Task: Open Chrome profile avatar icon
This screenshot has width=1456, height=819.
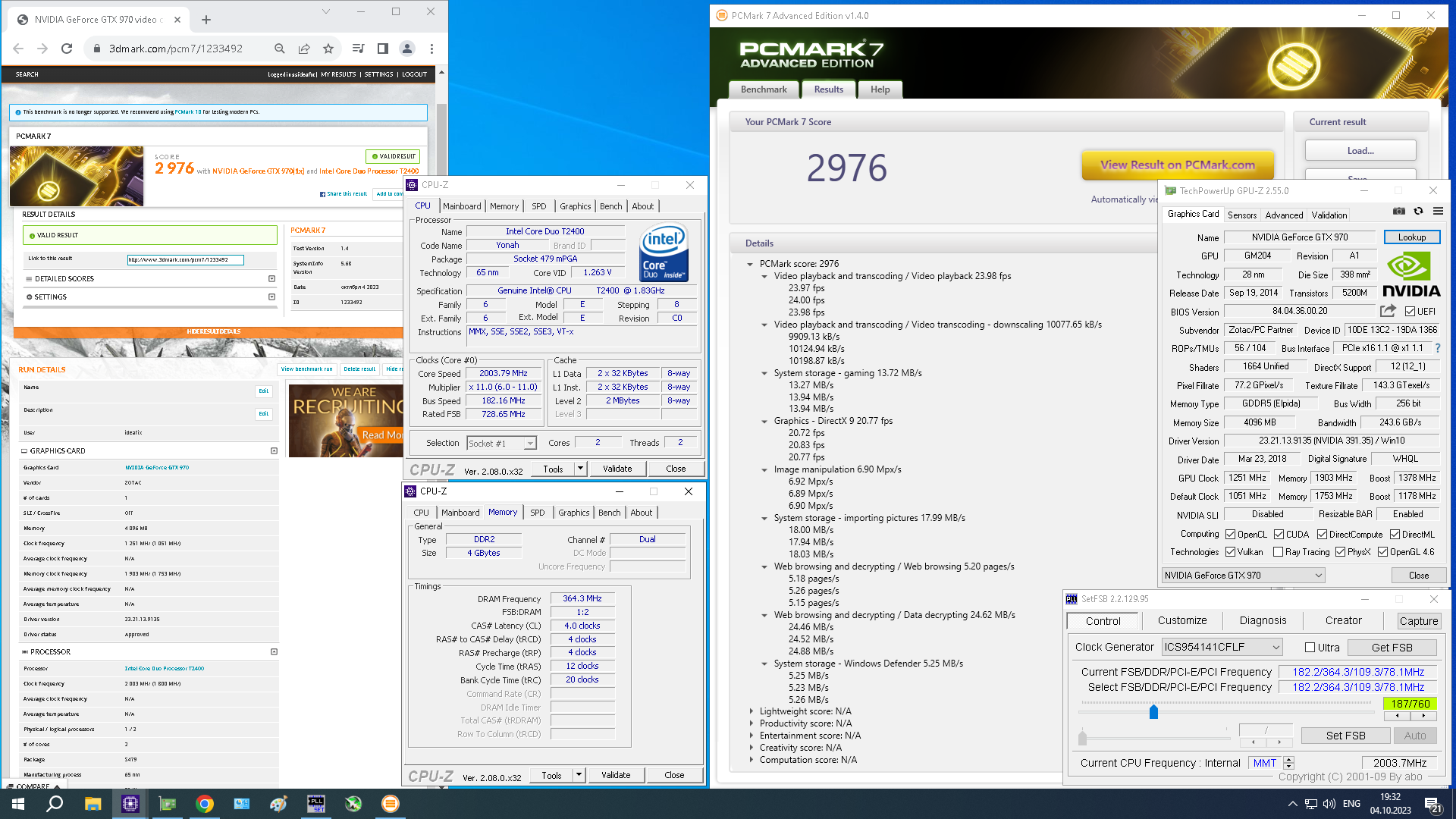Action: (x=407, y=49)
